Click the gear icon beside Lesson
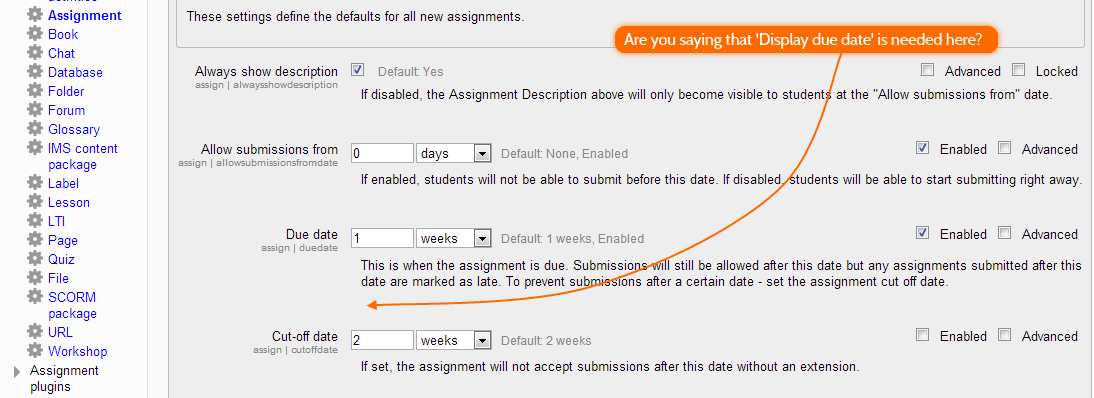Screen dimensions: 1094x398 click(35, 202)
